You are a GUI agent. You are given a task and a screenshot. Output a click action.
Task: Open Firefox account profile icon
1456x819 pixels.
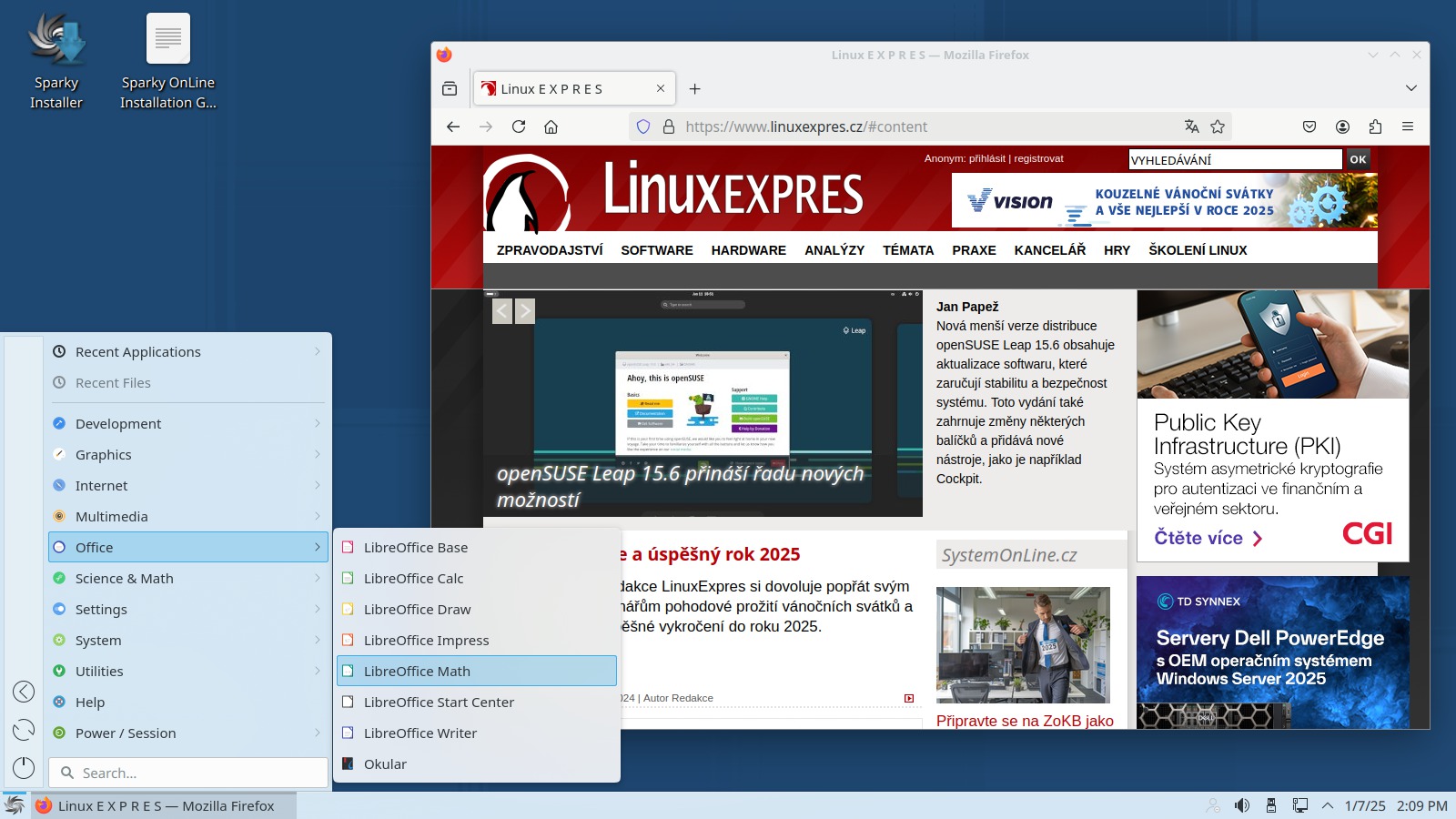pyautogui.click(x=1342, y=126)
